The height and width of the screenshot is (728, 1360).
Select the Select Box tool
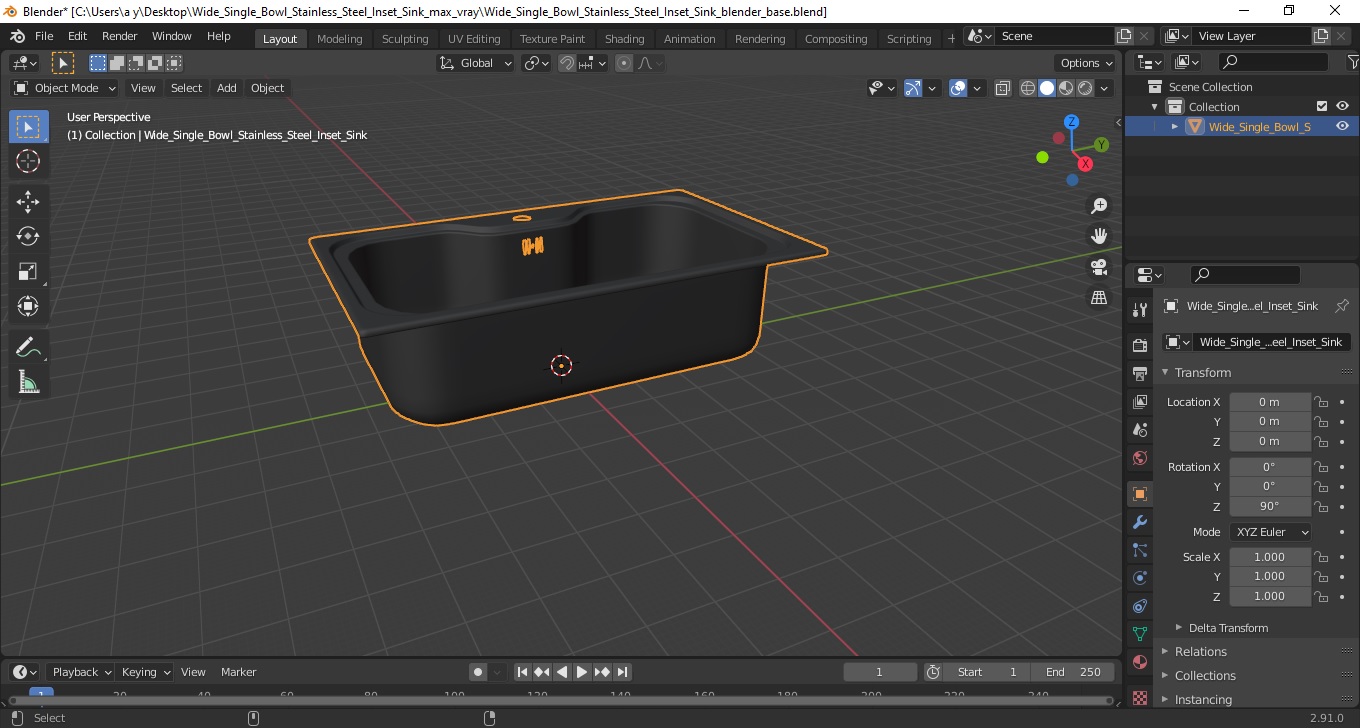coord(28,127)
